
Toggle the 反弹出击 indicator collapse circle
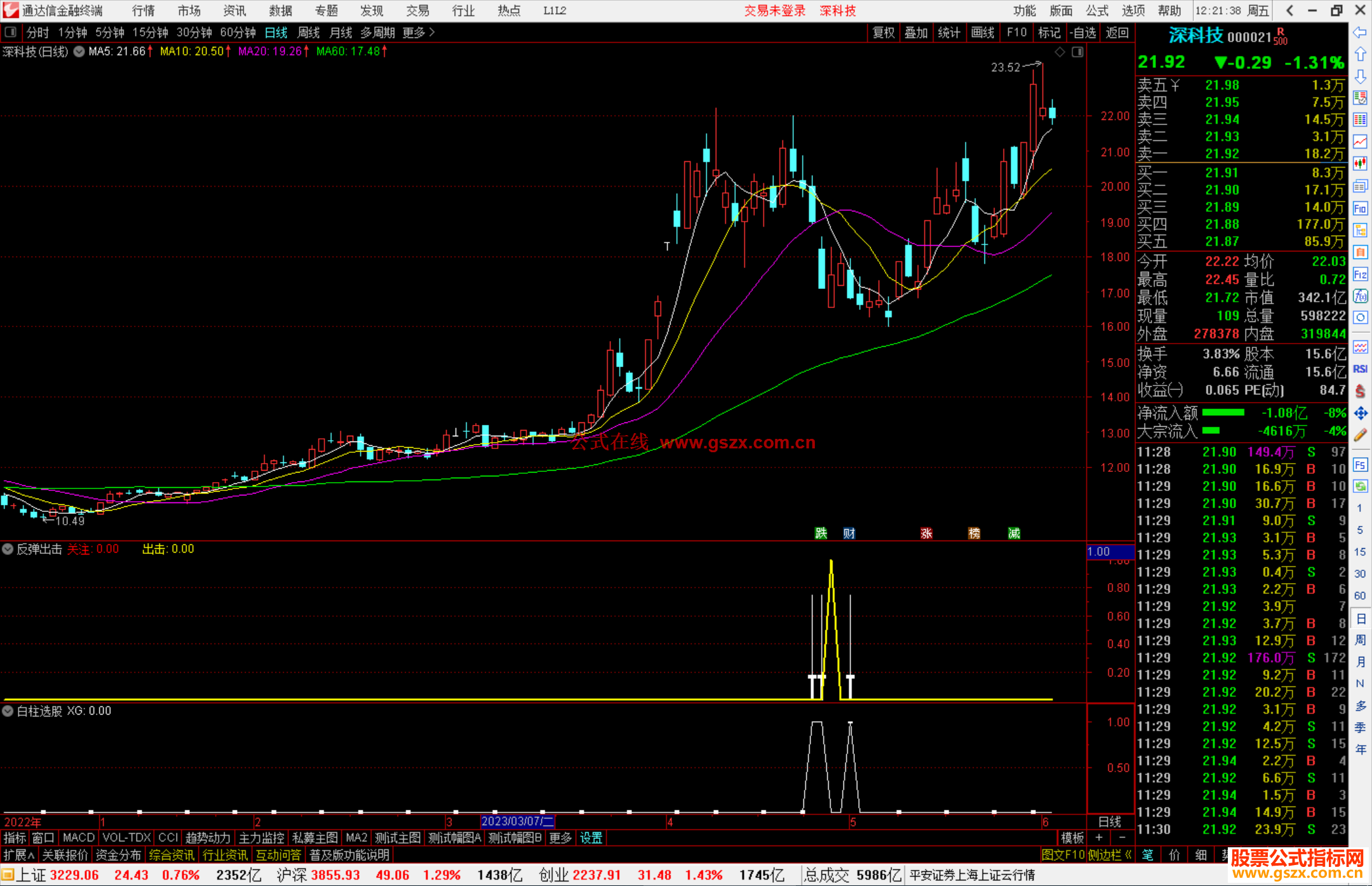[8, 549]
